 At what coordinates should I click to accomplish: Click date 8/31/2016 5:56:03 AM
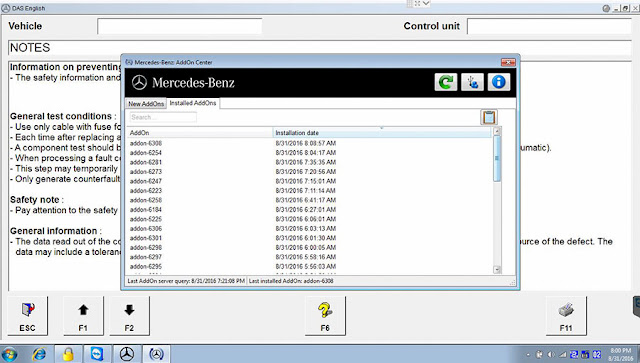pyautogui.click(x=306, y=266)
